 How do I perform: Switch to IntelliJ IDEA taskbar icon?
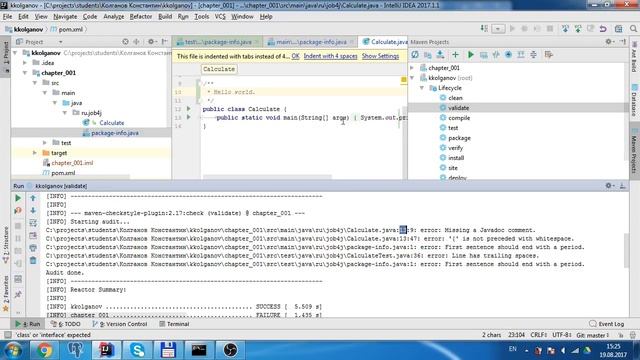tap(106, 350)
